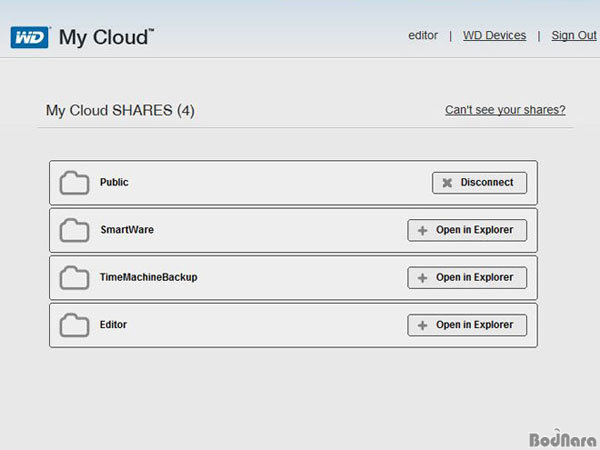
Task: Click the SmartWare share folder icon
Action: pos(74,230)
